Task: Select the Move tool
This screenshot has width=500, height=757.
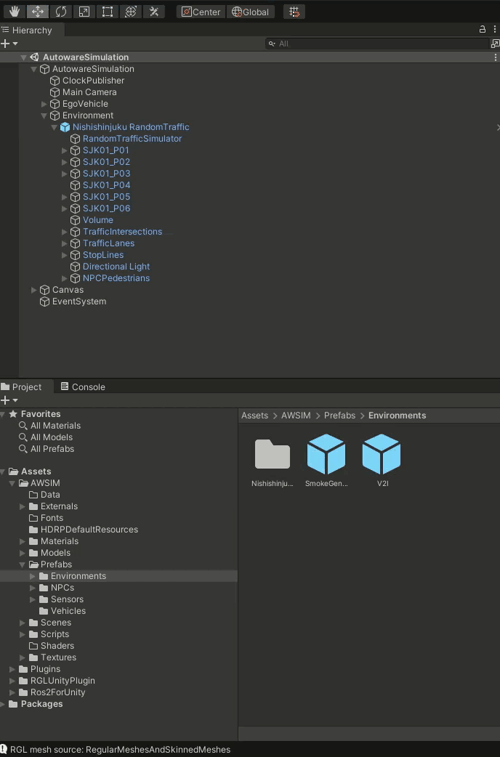Action: pos(37,12)
